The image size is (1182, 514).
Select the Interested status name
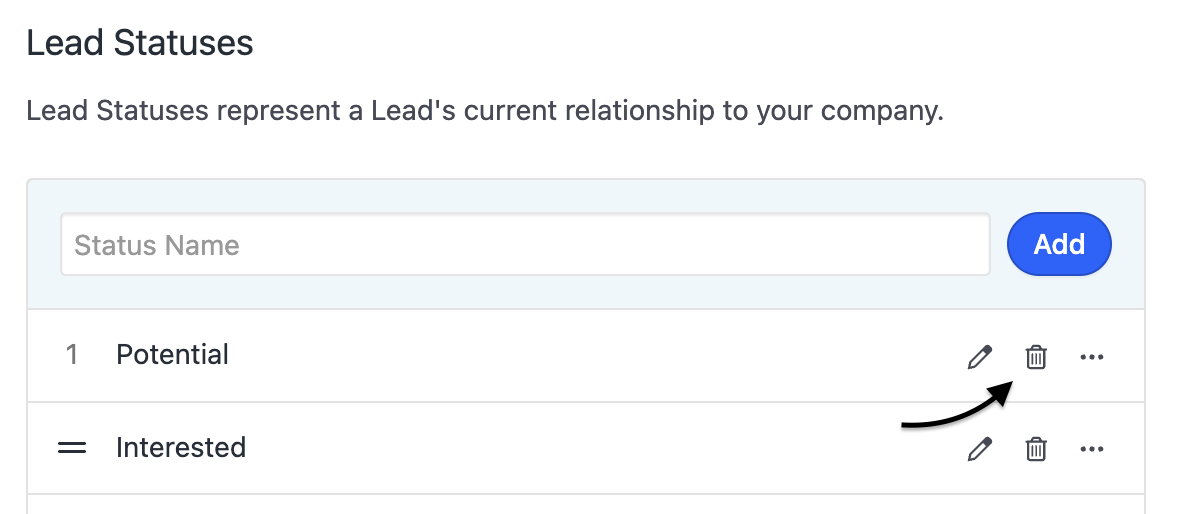(x=181, y=447)
